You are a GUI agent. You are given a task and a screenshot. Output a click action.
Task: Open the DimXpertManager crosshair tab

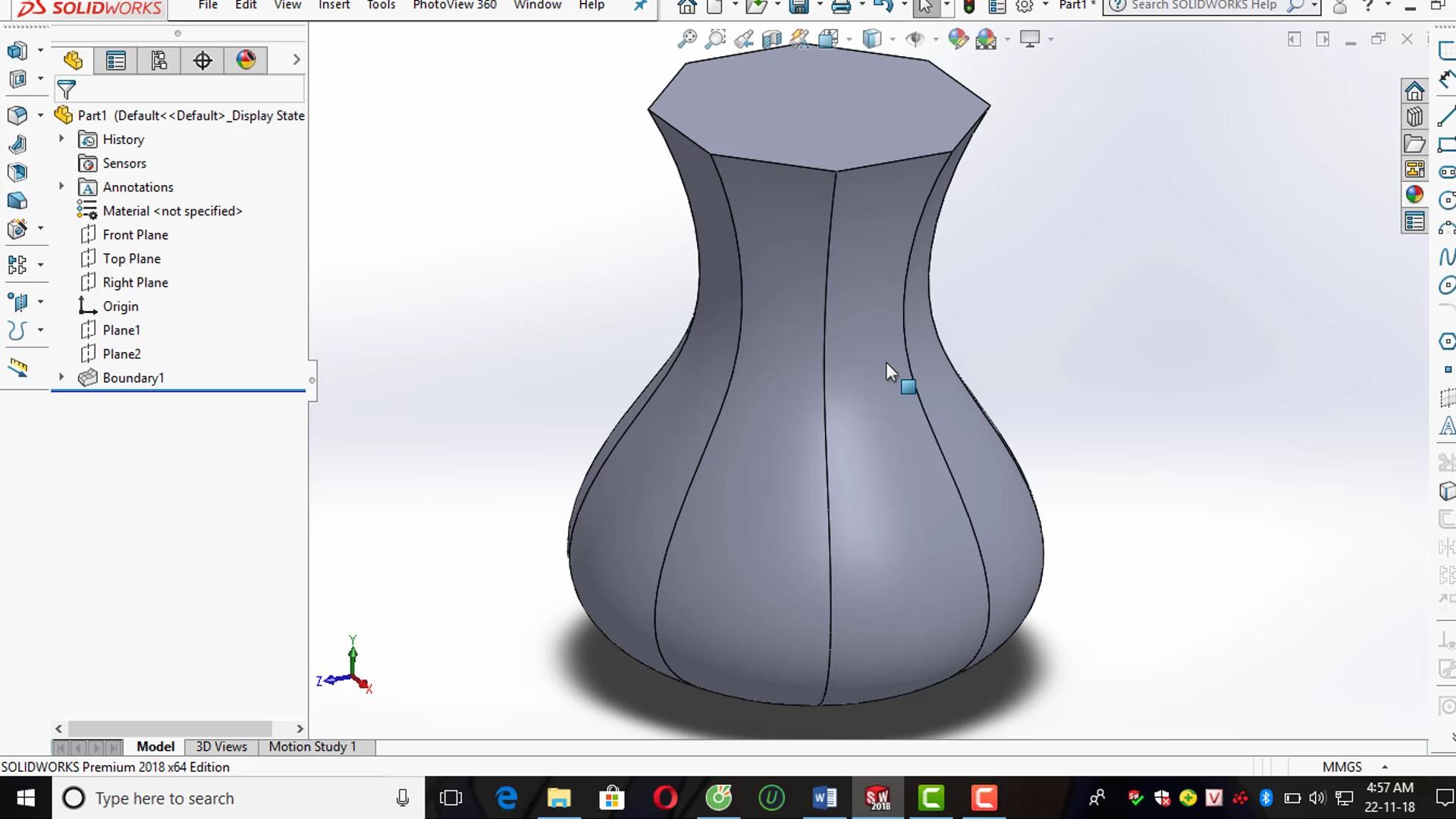[x=202, y=61]
